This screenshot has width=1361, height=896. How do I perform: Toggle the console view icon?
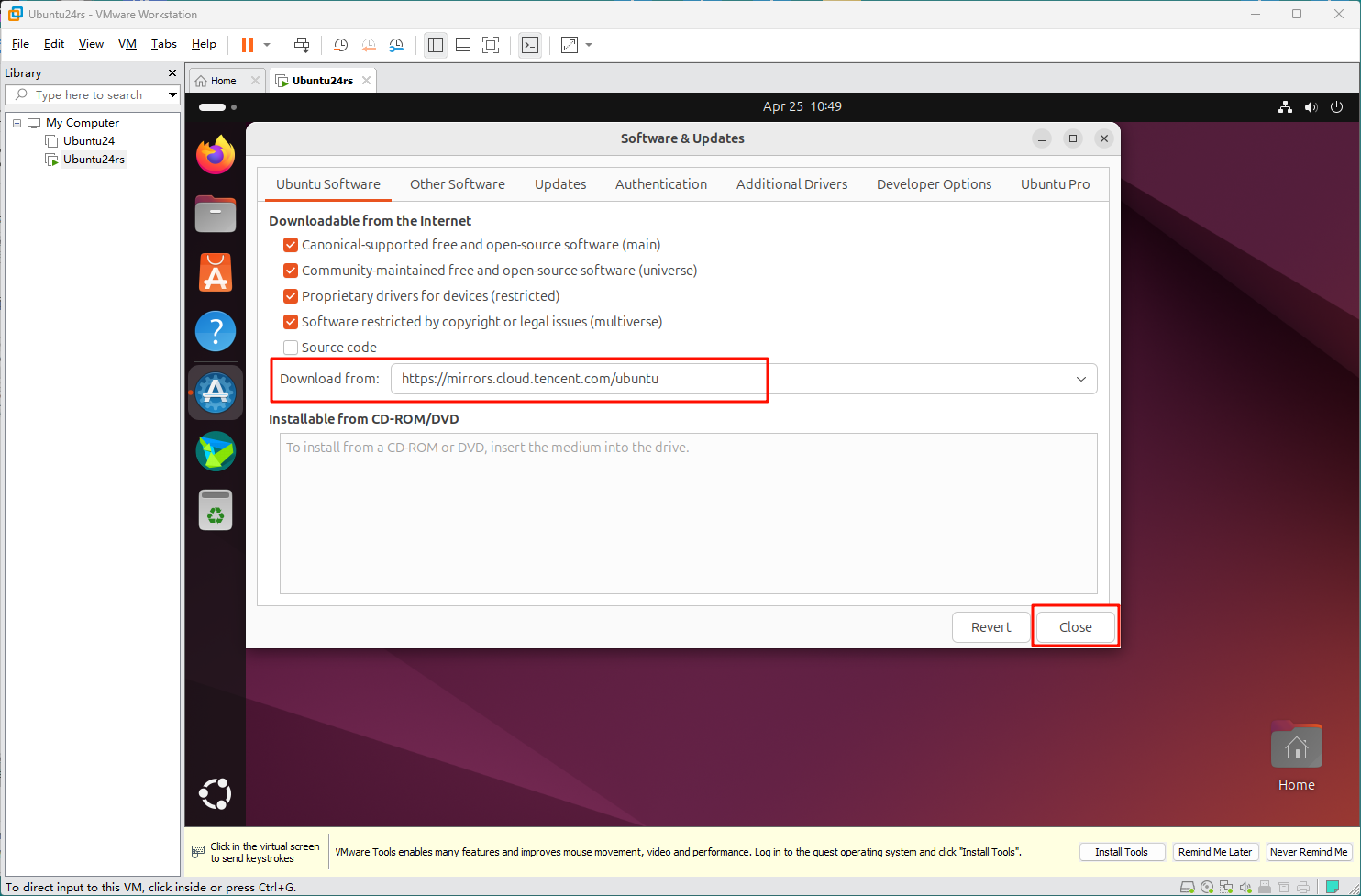point(530,44)
